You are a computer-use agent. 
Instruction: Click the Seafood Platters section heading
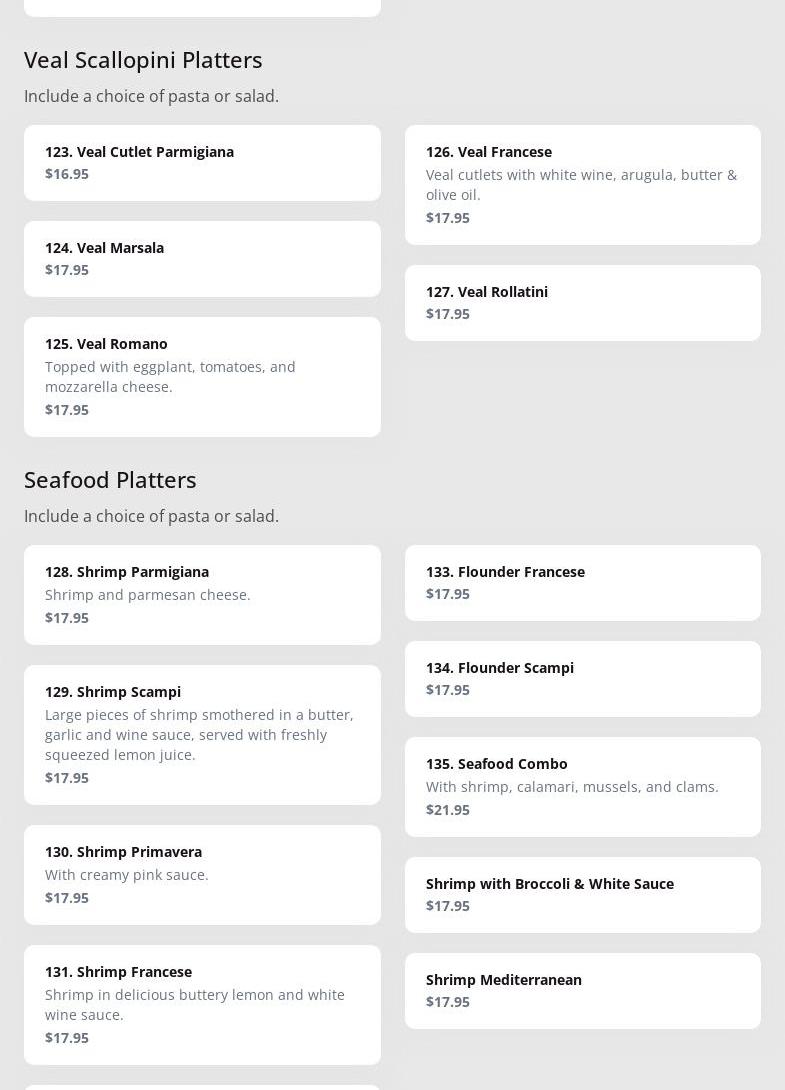coord(110,480)
